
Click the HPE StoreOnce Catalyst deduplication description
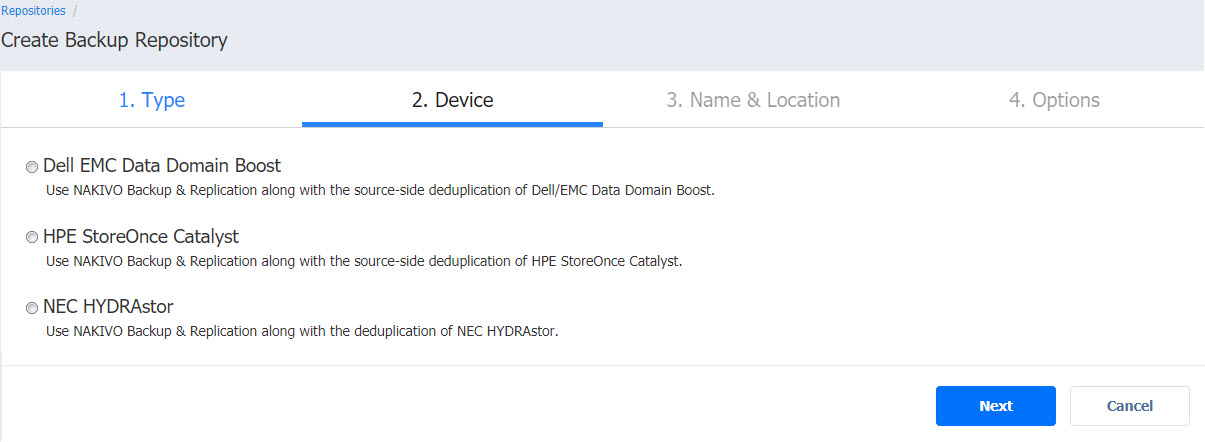tap(364, 261)
